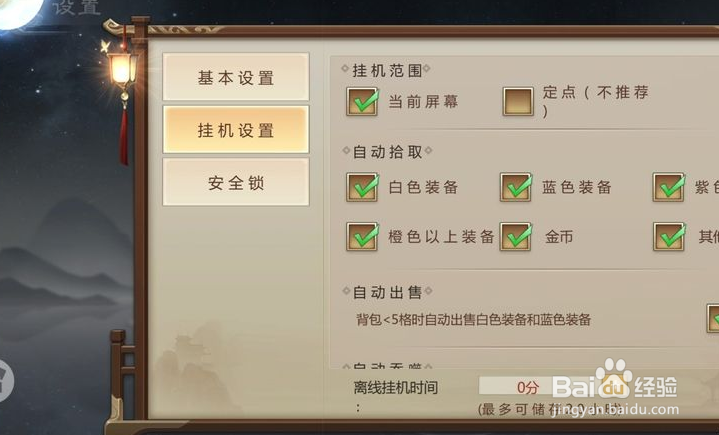Toggle the 白色装备 pickup checkbox
The height and width of the screenshot is (435, 719).
pos(362,187)
